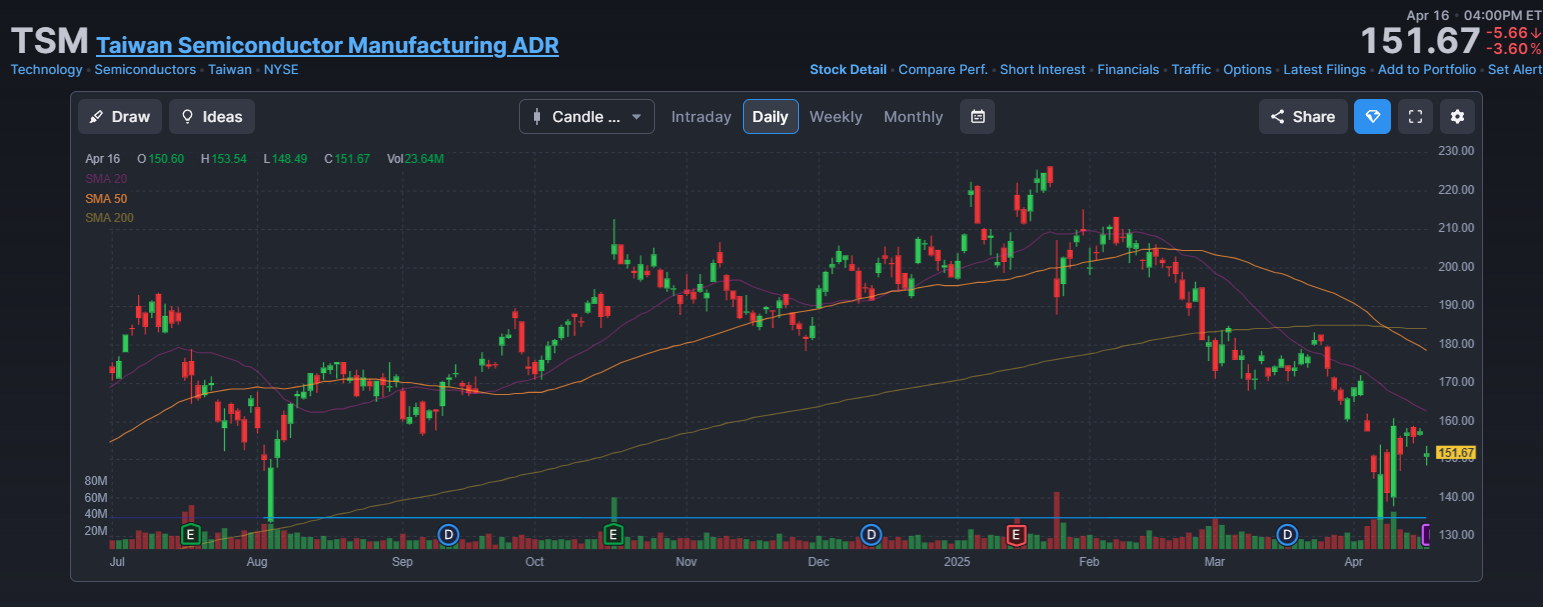Open the Traffic link
Viewport: 1543px width, 607px height.
point(1191,70)
